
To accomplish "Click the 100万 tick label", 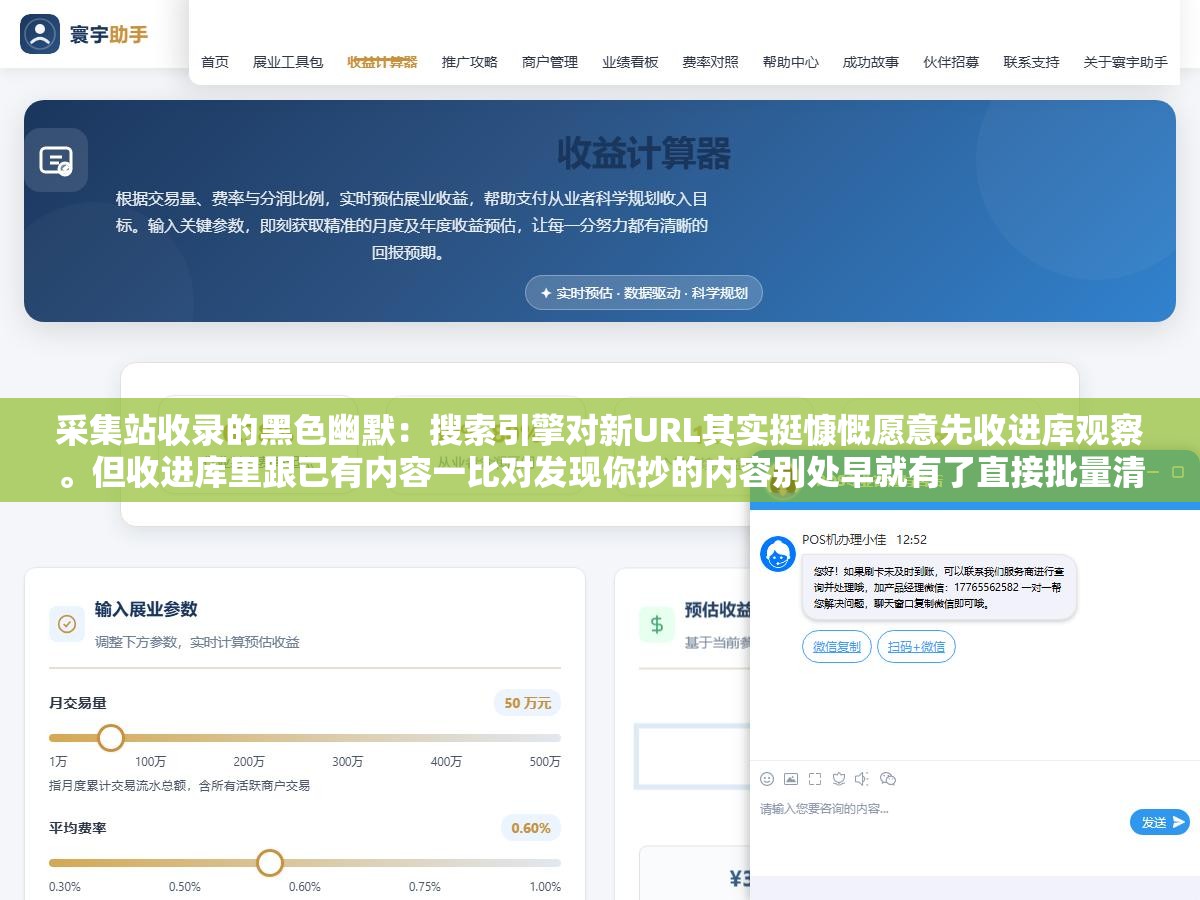I will pos(151,762).
